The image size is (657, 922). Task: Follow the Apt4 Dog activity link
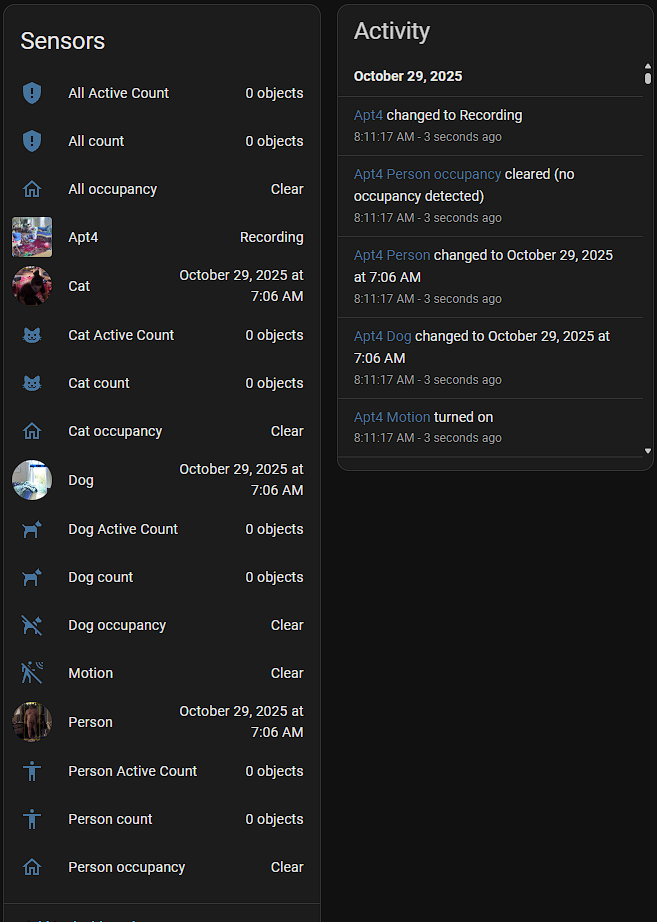click(x=382, y=336)
